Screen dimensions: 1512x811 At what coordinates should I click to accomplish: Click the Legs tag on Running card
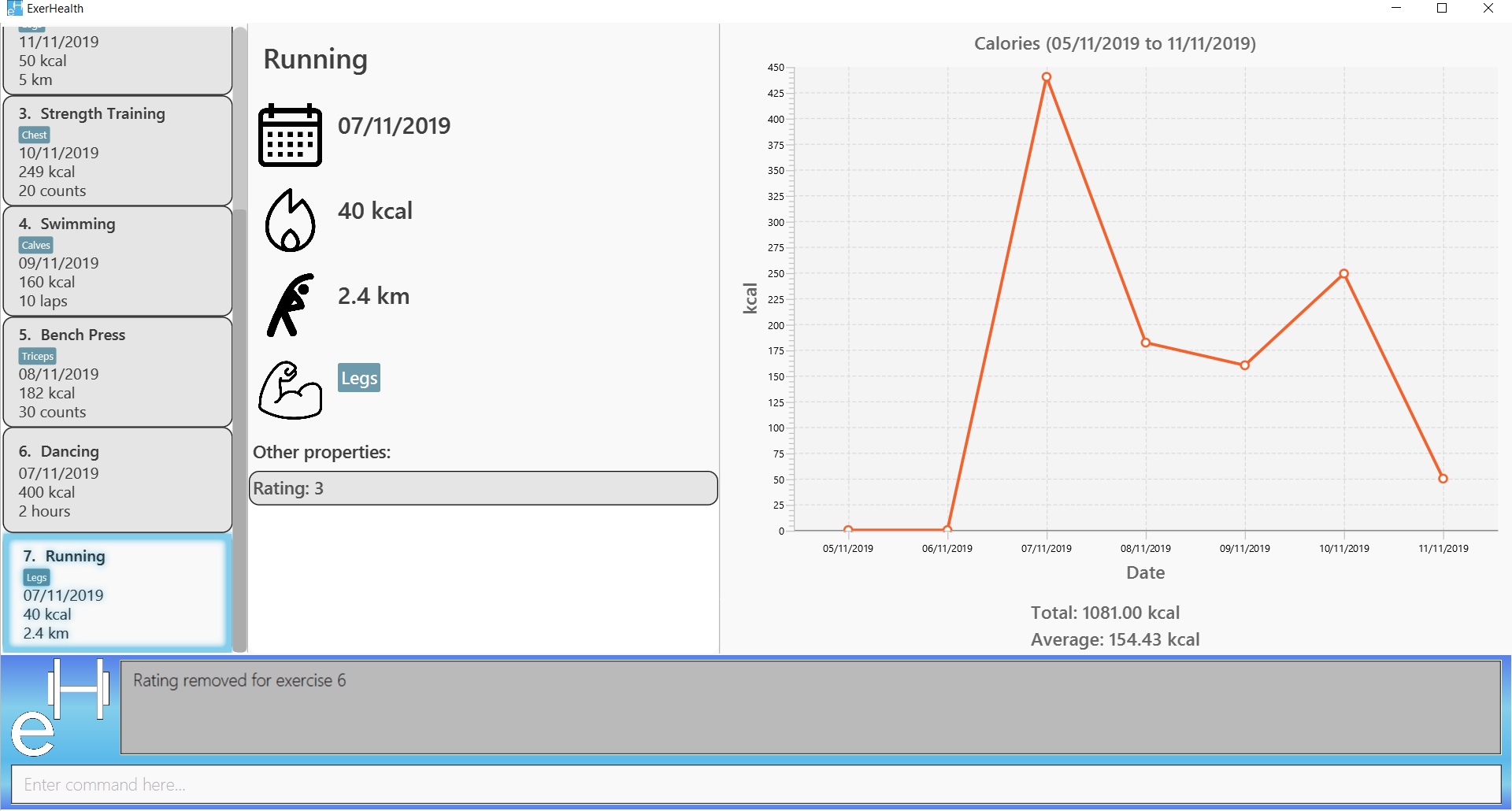click(36, 577)
